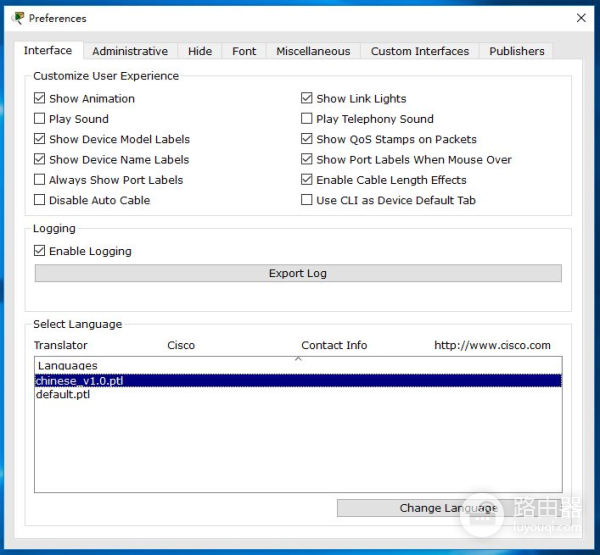Switch to the Administrative tab
600x555 pixels.
coord(130,51)
